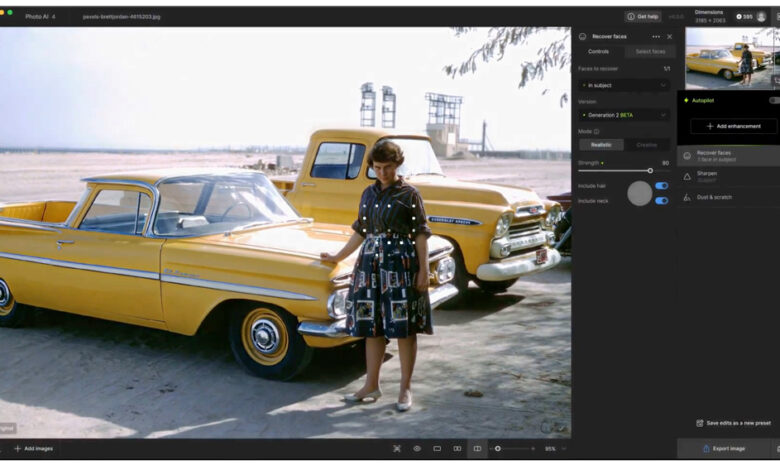The height and width of the screenshot is (470, 780).
Task: Toggle the Include hair switch
Action: point(661,186)
